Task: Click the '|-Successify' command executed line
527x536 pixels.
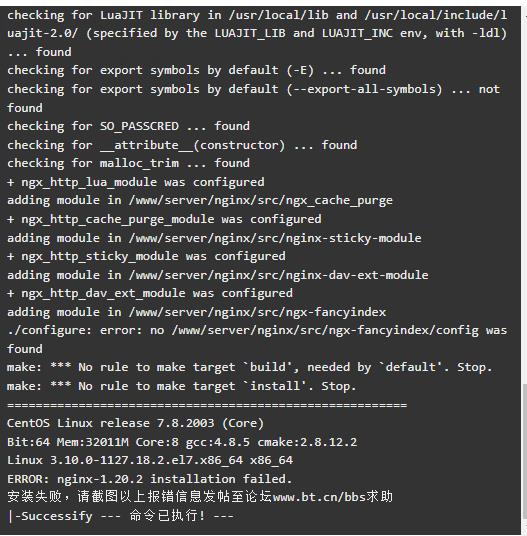Action: (x=120, y=515)
